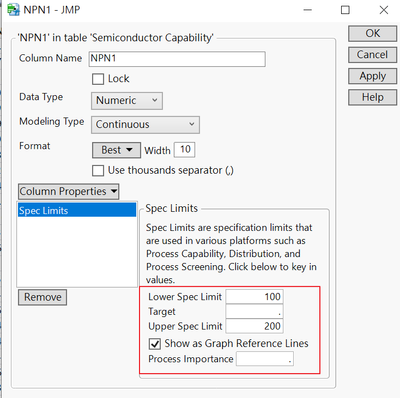Click the Cancel button
The height and width of the screenshot is (398, 400).
(x=372, y=55)
